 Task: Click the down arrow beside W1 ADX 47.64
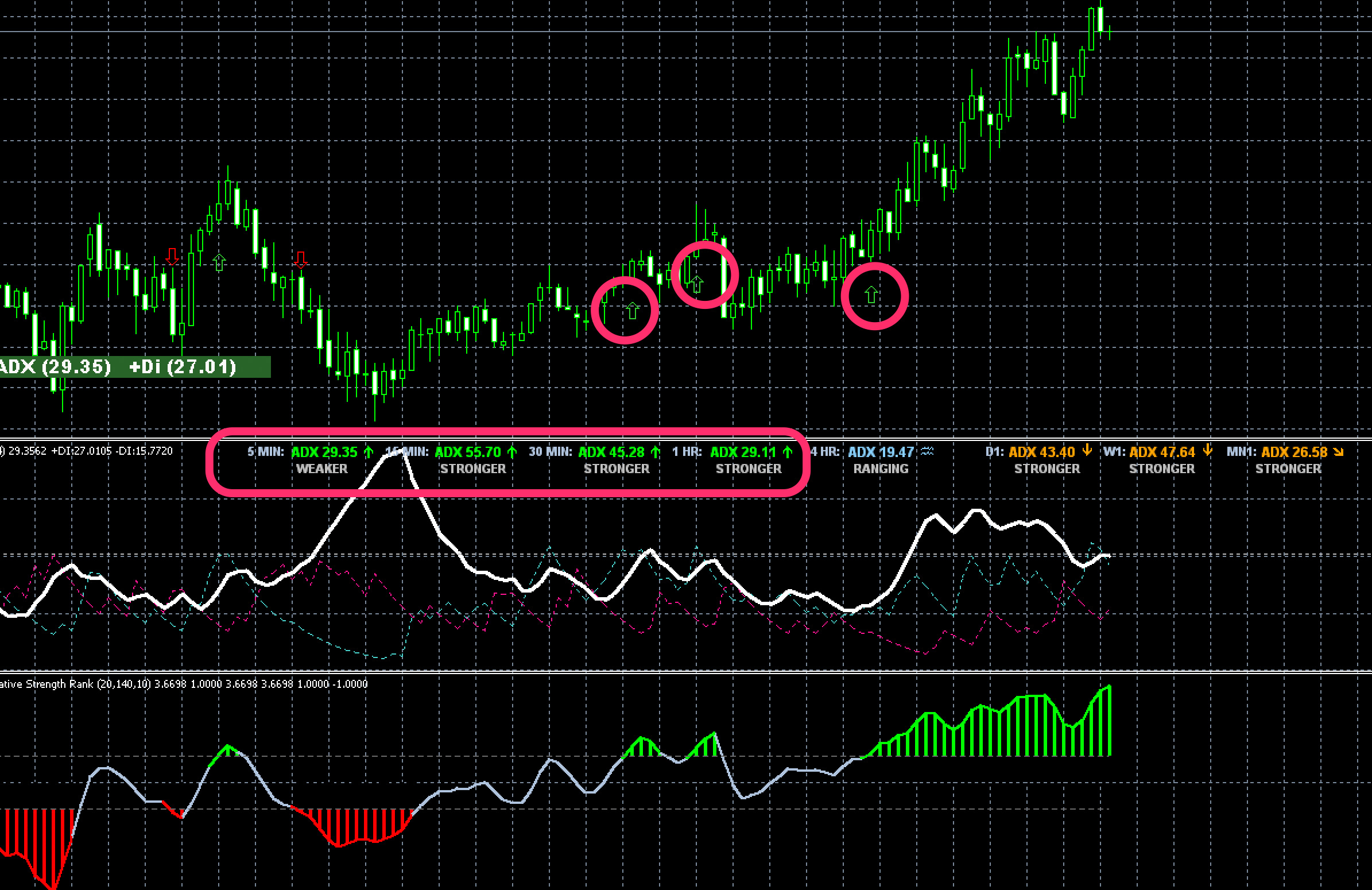pos(1208,450)
